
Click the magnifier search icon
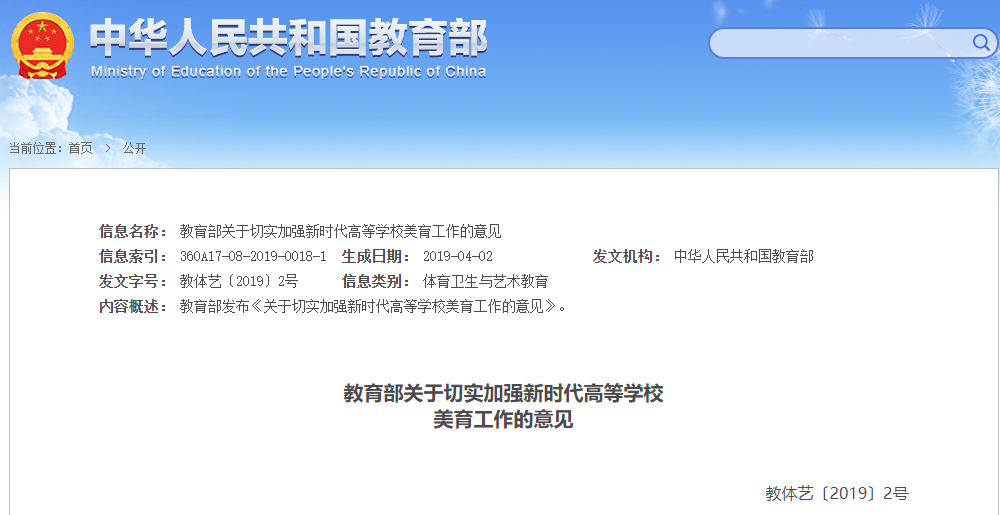pos(980,43)
